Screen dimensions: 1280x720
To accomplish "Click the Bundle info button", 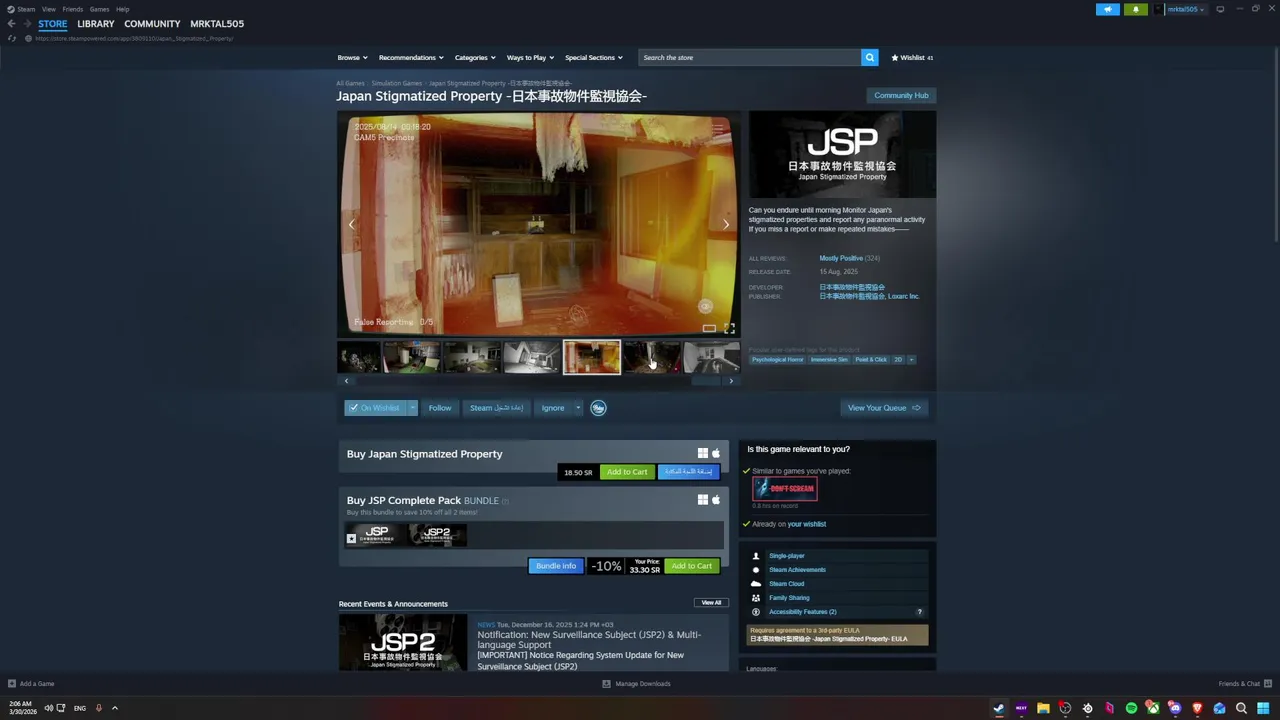I will [x=556, y=566].
